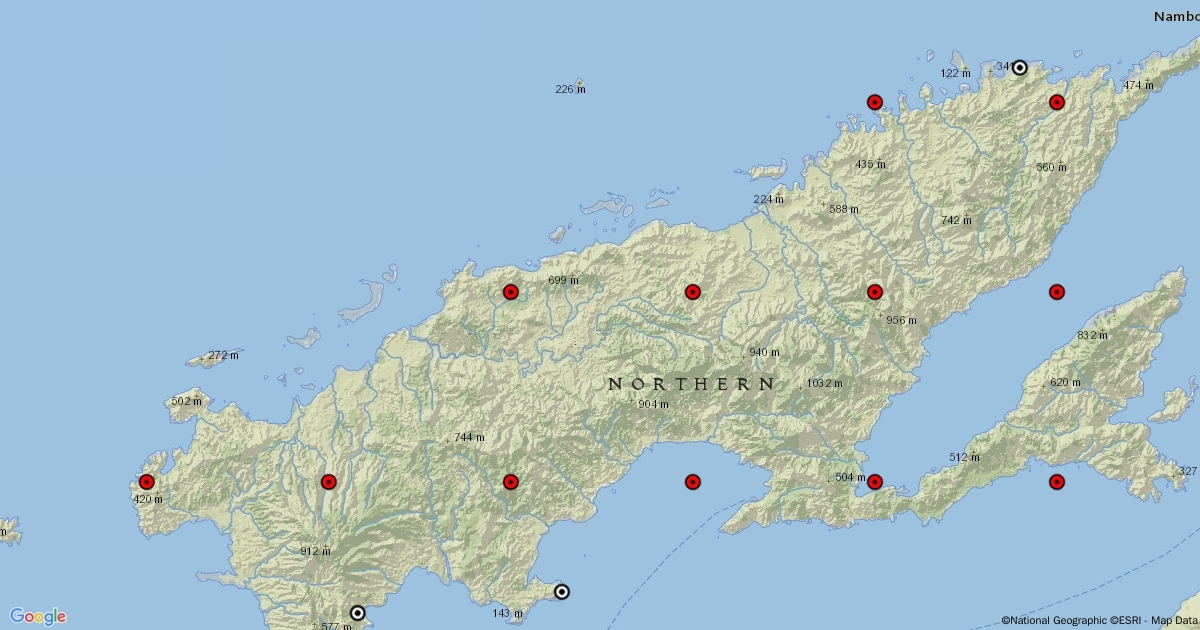Click the red marker left of the 699 m label
This screenshot has width=1200, height=630.
[x=511, y=292]
